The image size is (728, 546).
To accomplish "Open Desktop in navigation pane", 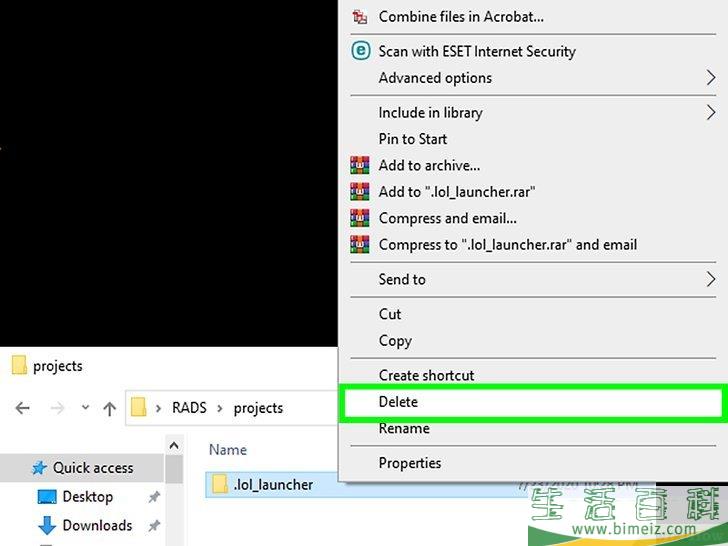I will click(x=88, y=497).
